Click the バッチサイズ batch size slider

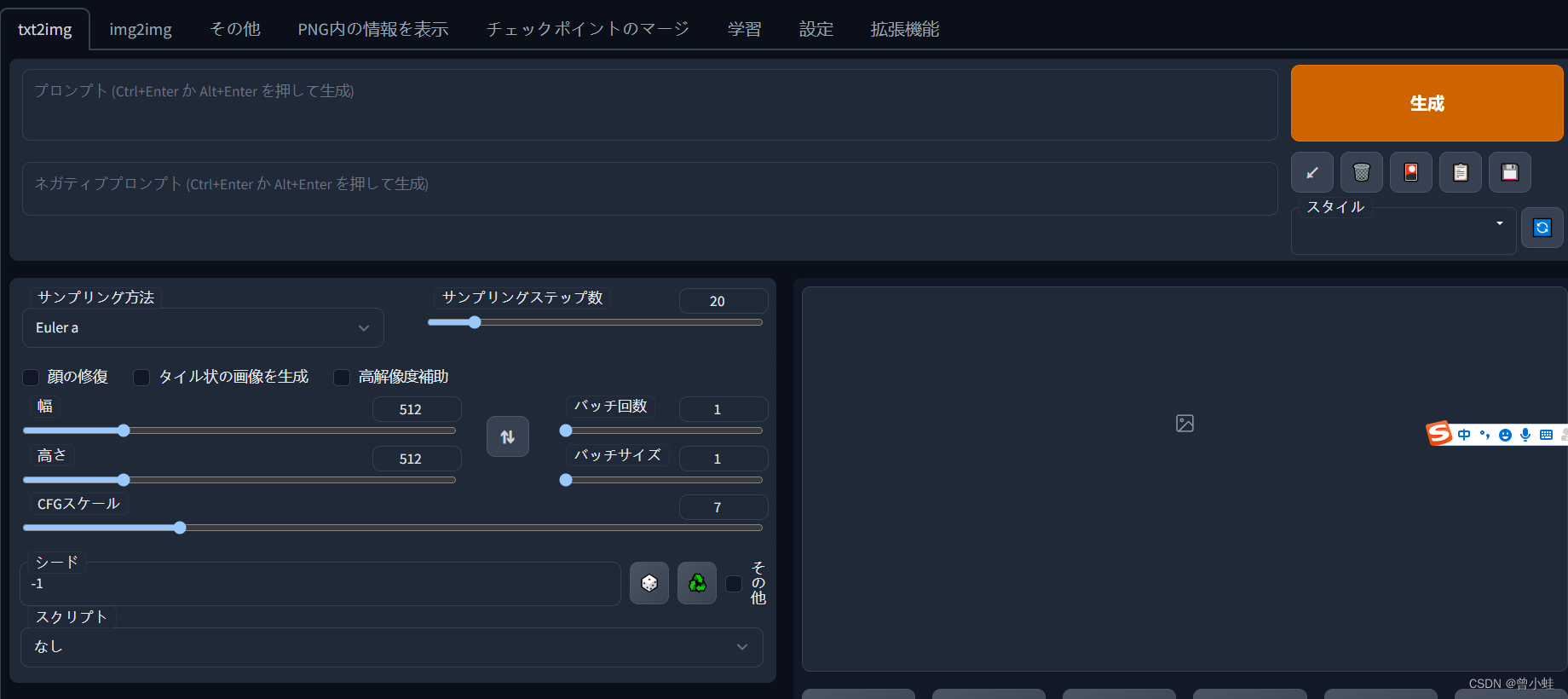point(661,480)
